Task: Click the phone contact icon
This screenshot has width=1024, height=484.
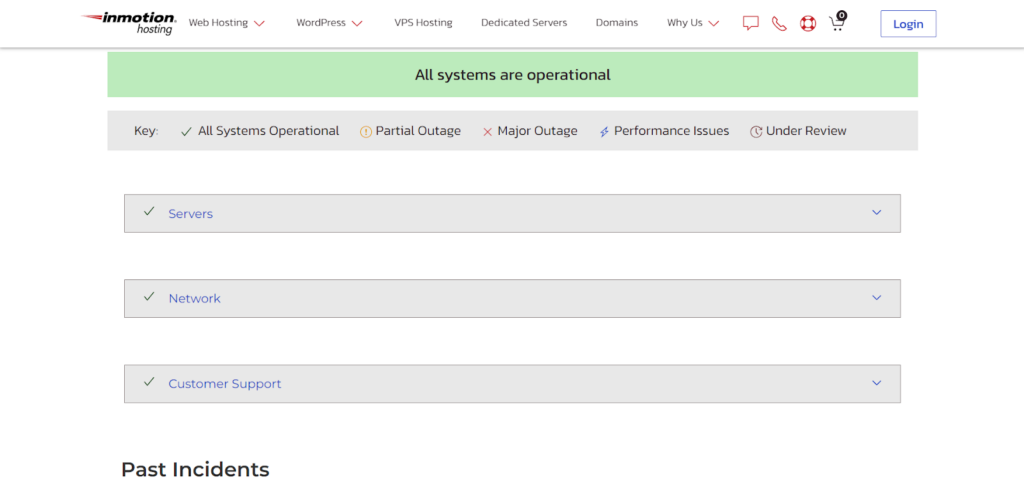Action: (x=779, y=23)
